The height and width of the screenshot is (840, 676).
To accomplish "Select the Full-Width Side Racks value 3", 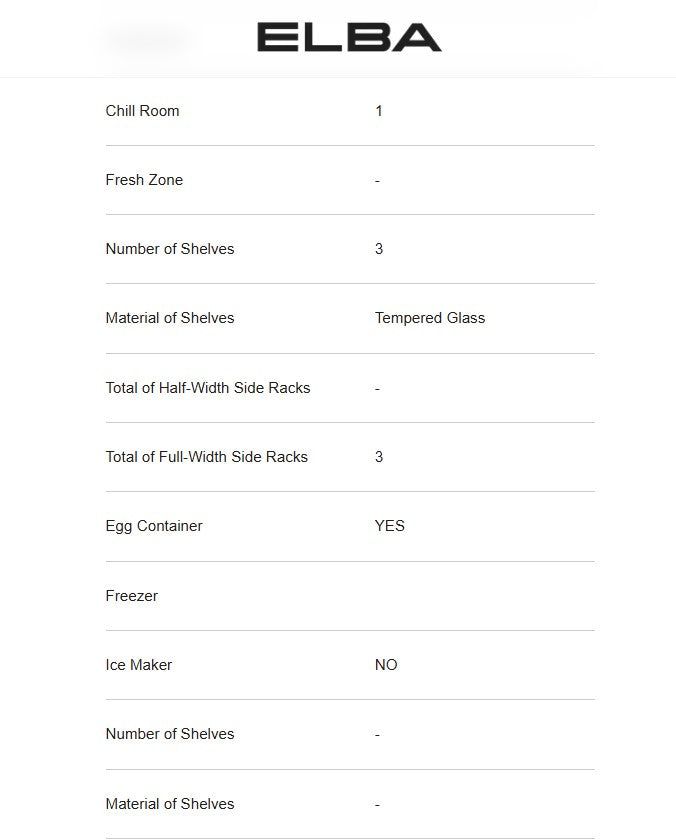I will click(379, 457).
